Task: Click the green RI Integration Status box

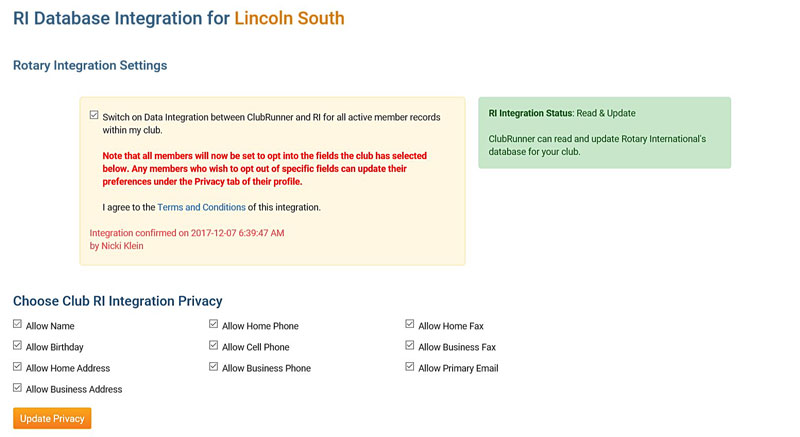Action: 604,132
